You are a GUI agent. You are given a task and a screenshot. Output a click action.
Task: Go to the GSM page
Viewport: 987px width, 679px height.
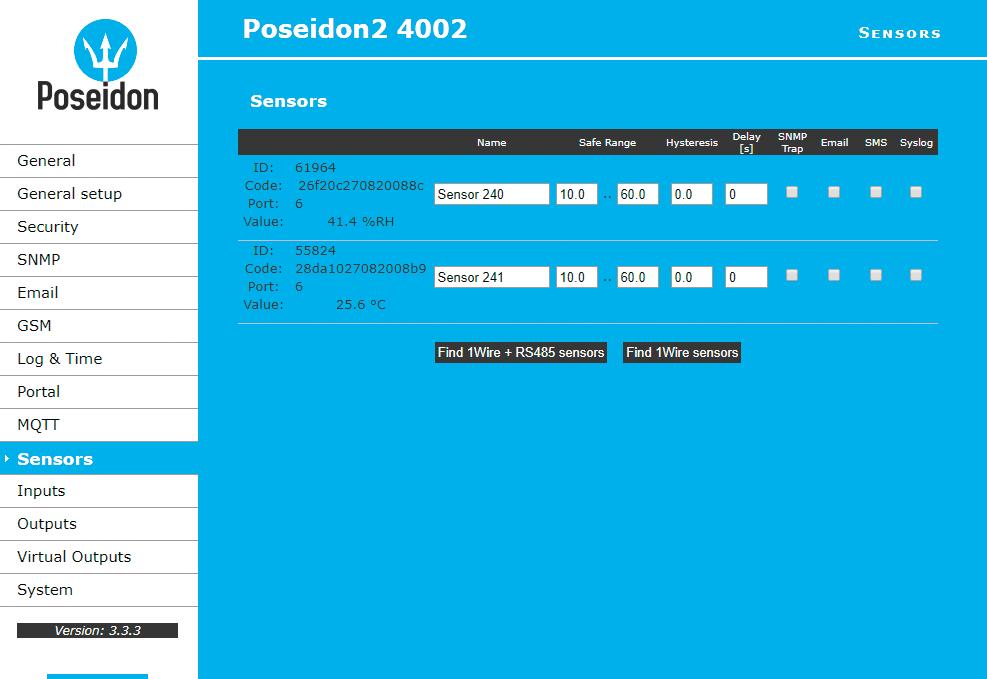coord(99,326)
